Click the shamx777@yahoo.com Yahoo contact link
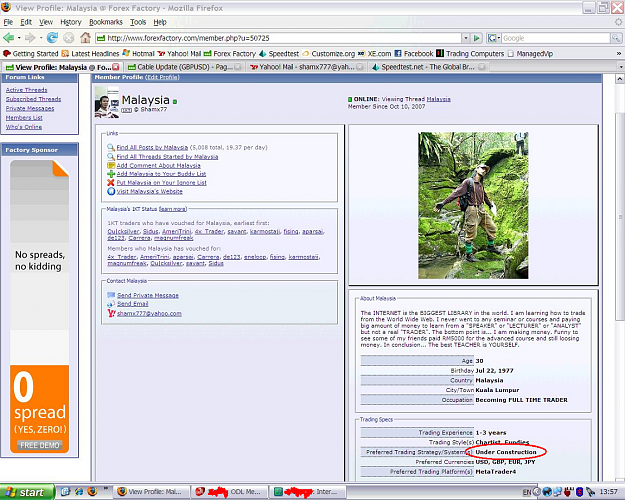This screenshot has width=625, height=500. click(149, 314)
